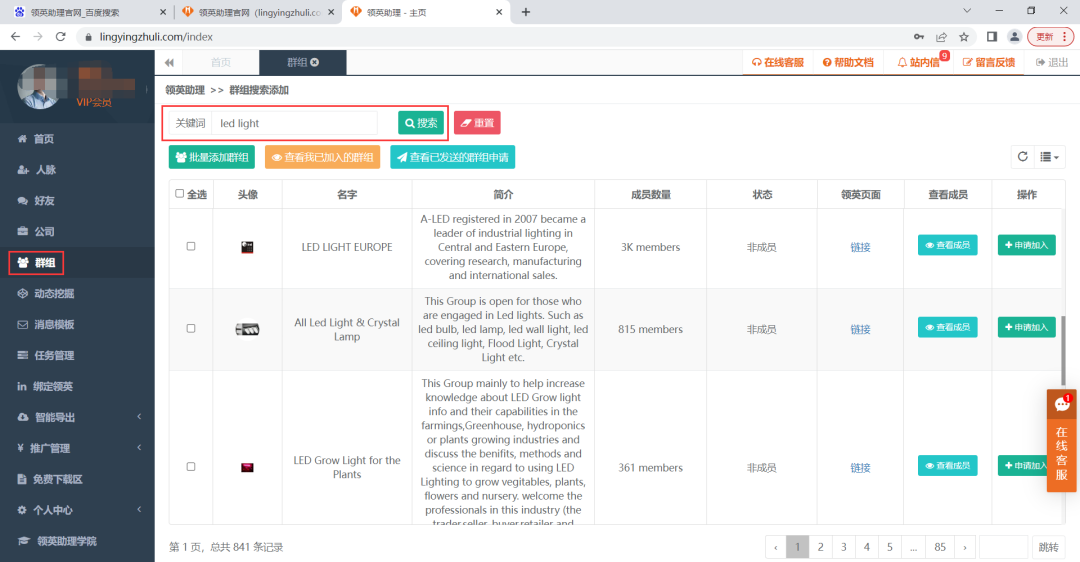Check the LED LIGHT EUROPE row checkbox
1080x562 pixels.
pyautogui.click(x=191, y=246)
